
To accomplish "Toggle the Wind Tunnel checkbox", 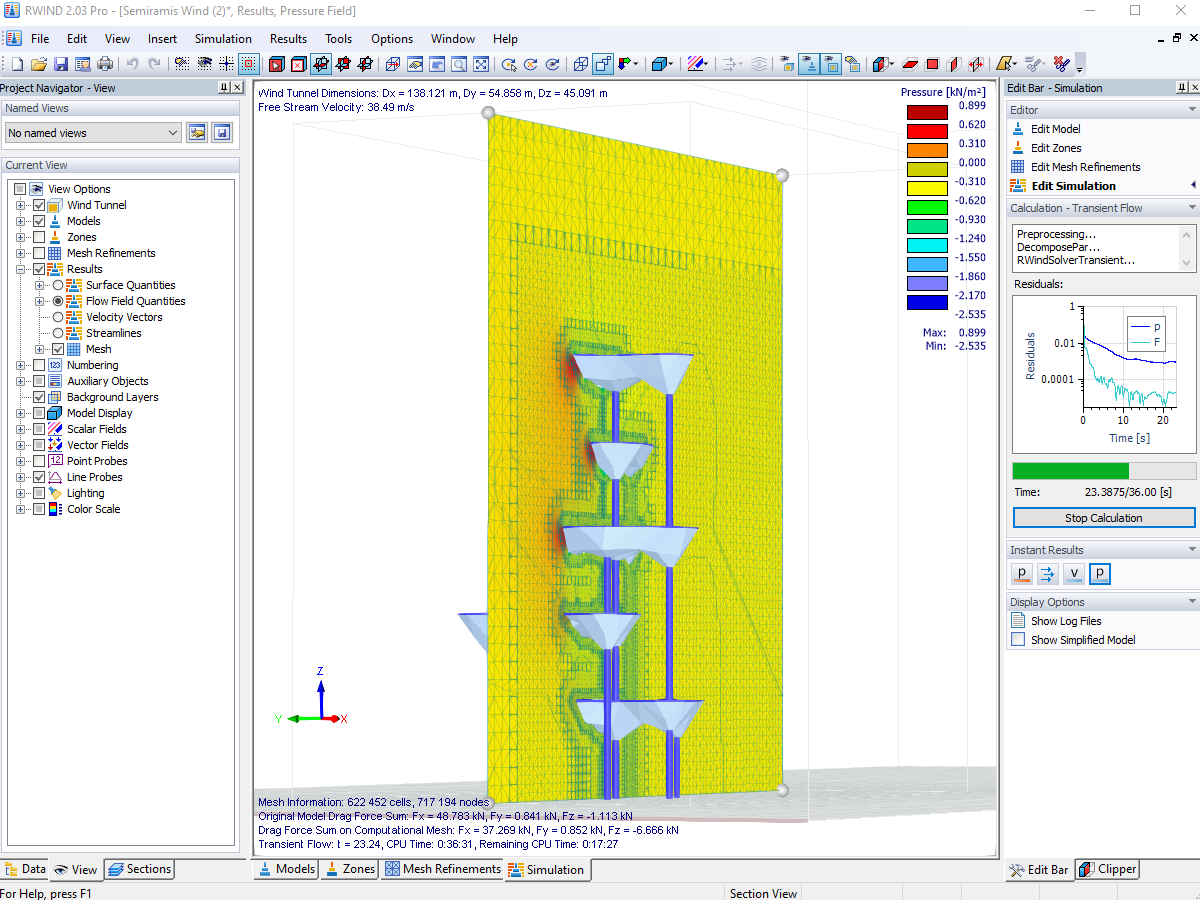I will (x=39, y=205).
